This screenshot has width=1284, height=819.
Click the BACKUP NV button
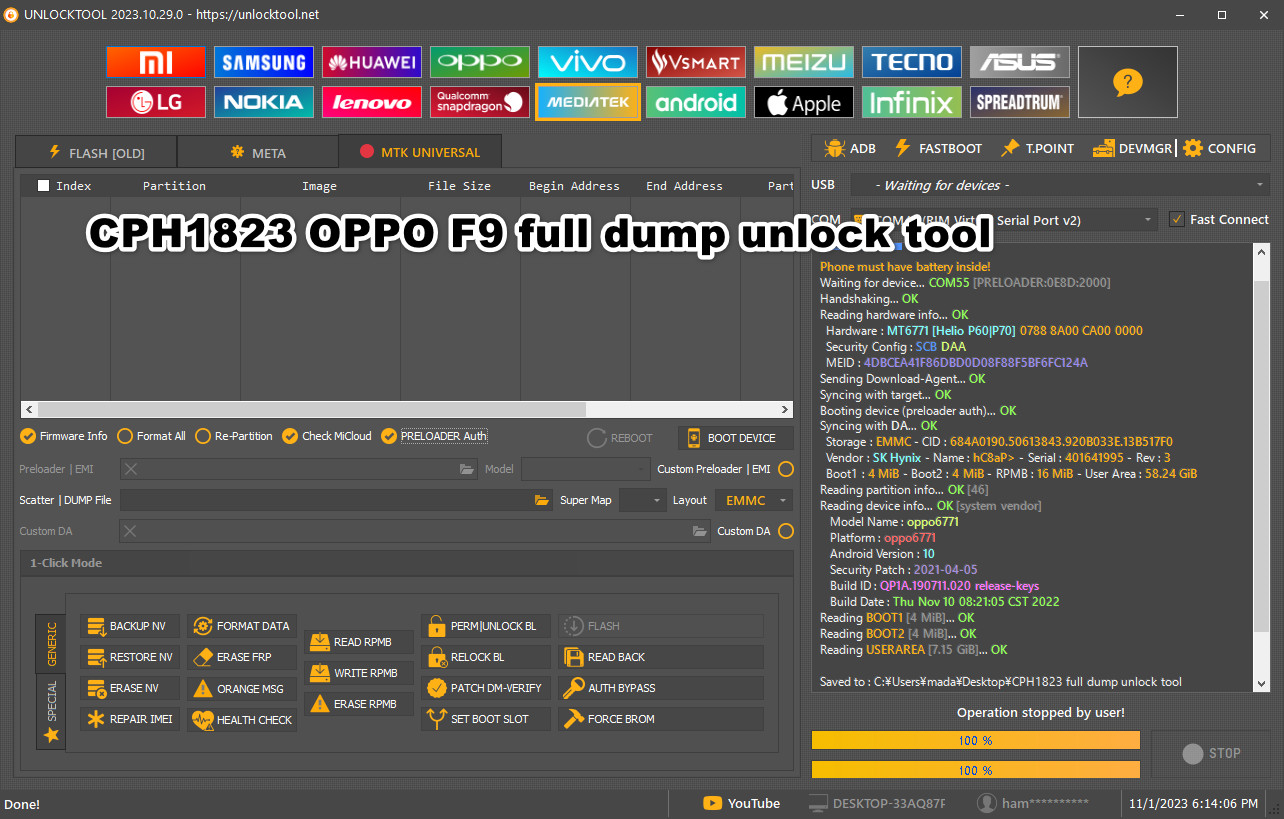pyautogui.click(x=130, y=626)
